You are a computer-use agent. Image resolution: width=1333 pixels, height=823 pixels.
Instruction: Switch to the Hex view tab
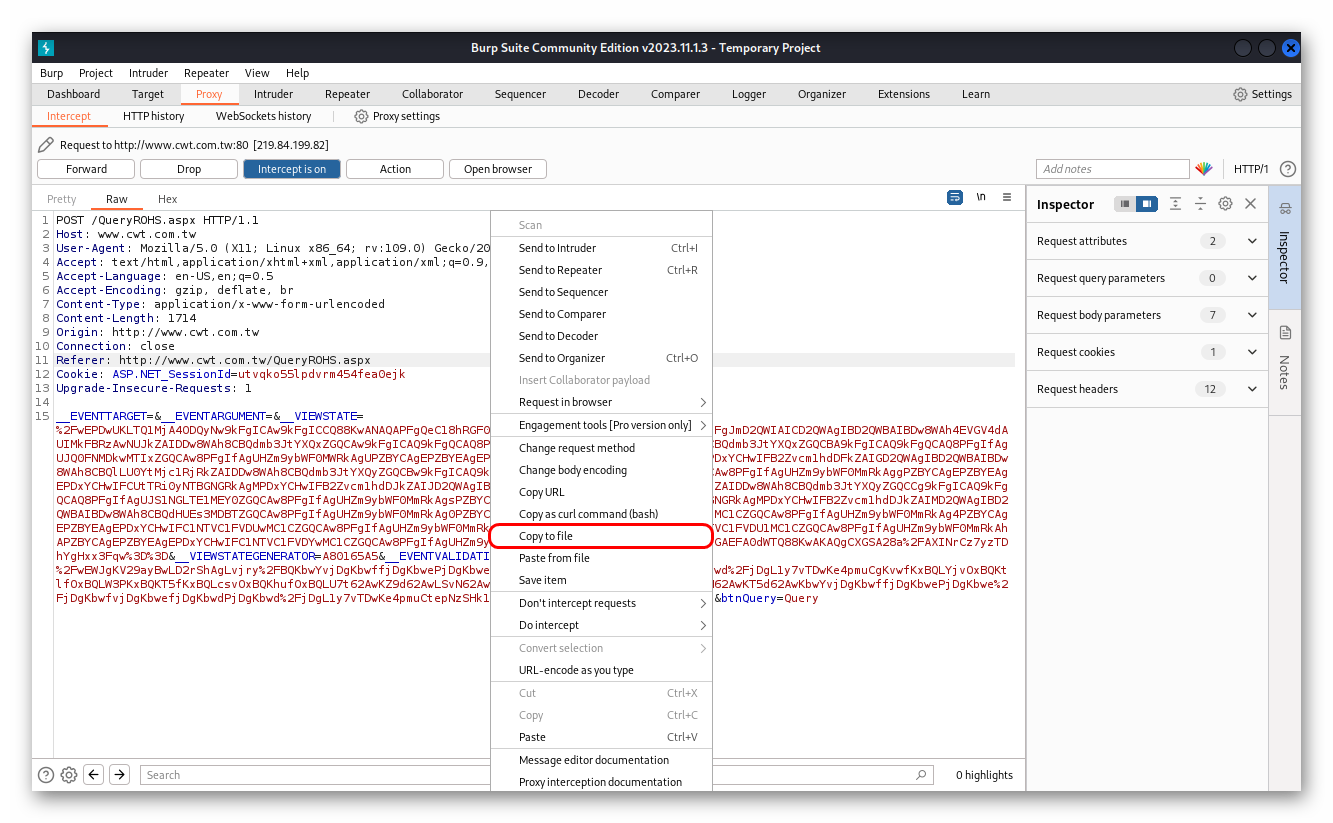point(168,199)
